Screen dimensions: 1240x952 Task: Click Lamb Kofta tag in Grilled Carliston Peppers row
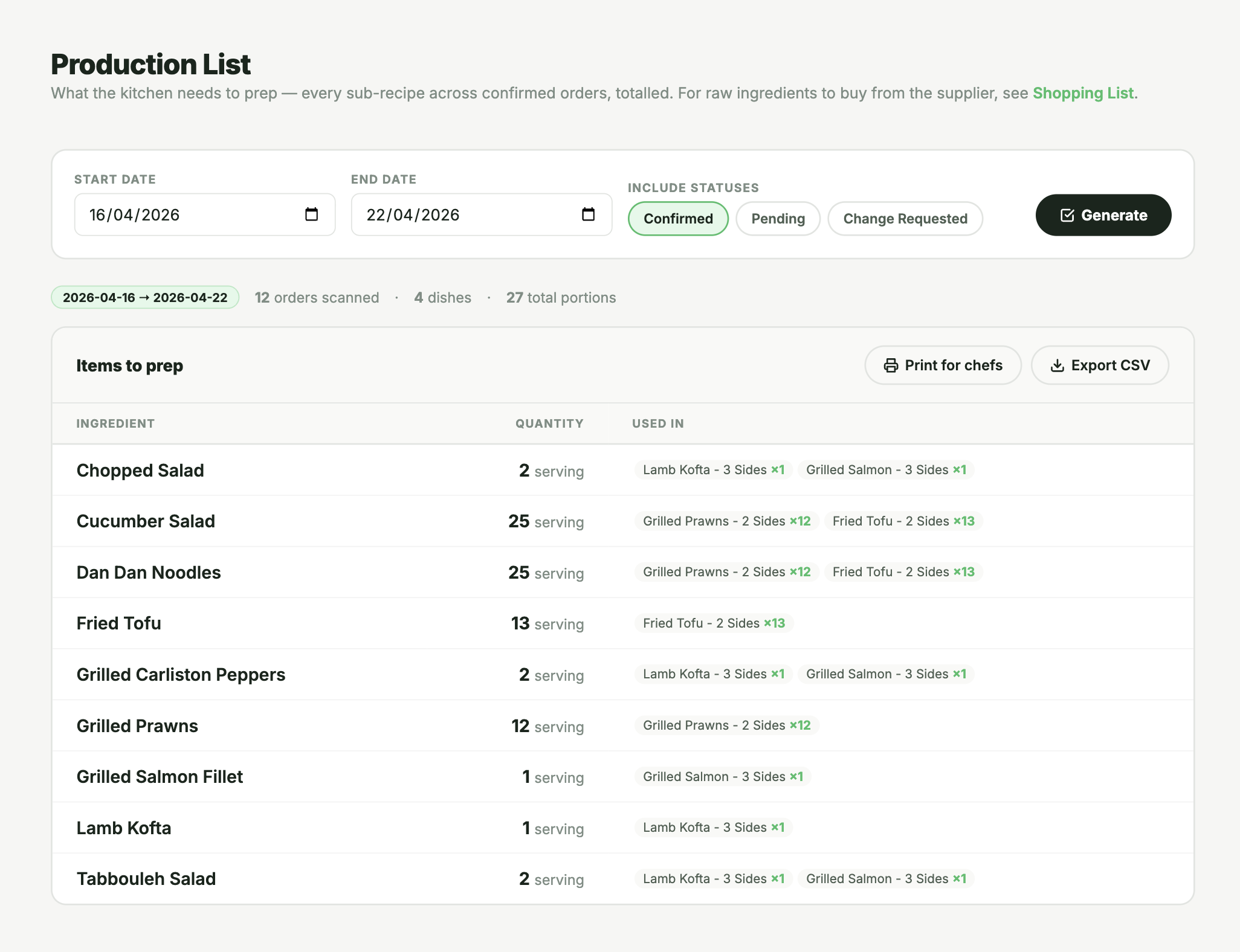pyautogui.click(x=714, y=674)
